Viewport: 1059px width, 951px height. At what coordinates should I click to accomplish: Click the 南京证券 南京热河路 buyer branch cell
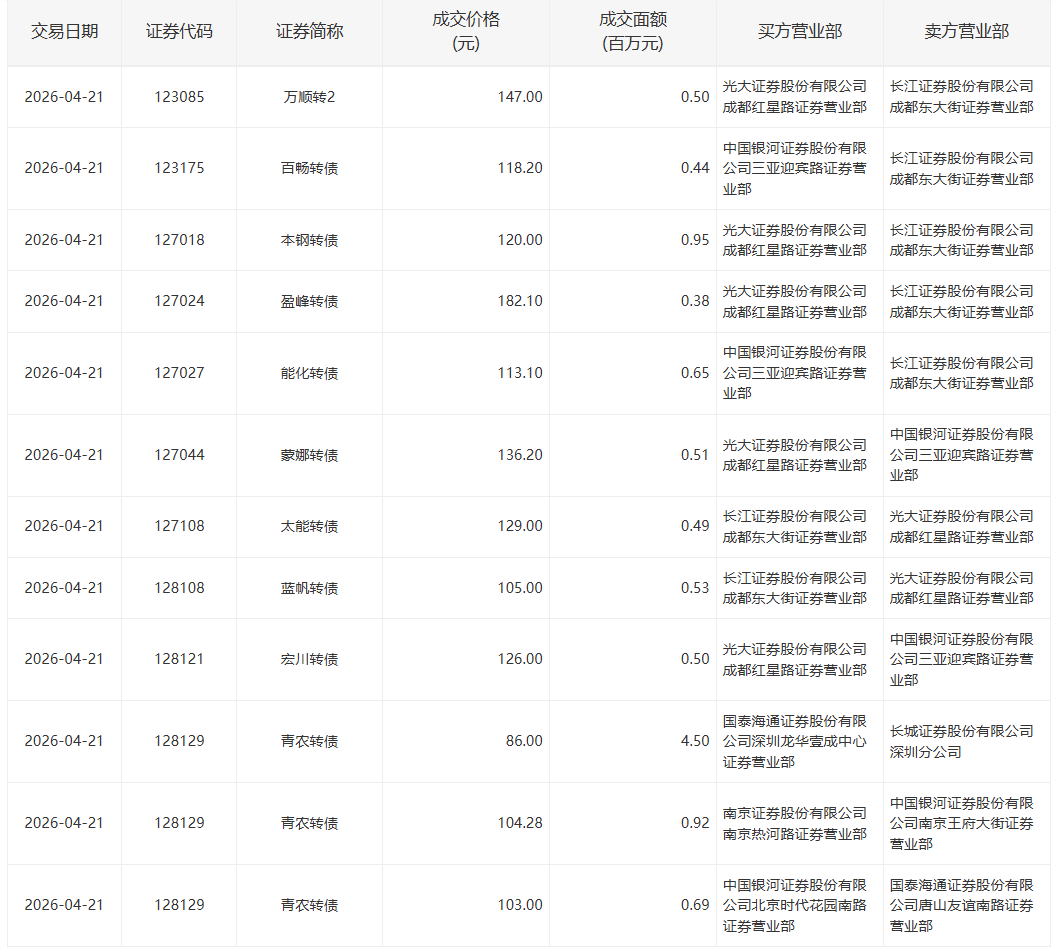click(x=795, y=823)
